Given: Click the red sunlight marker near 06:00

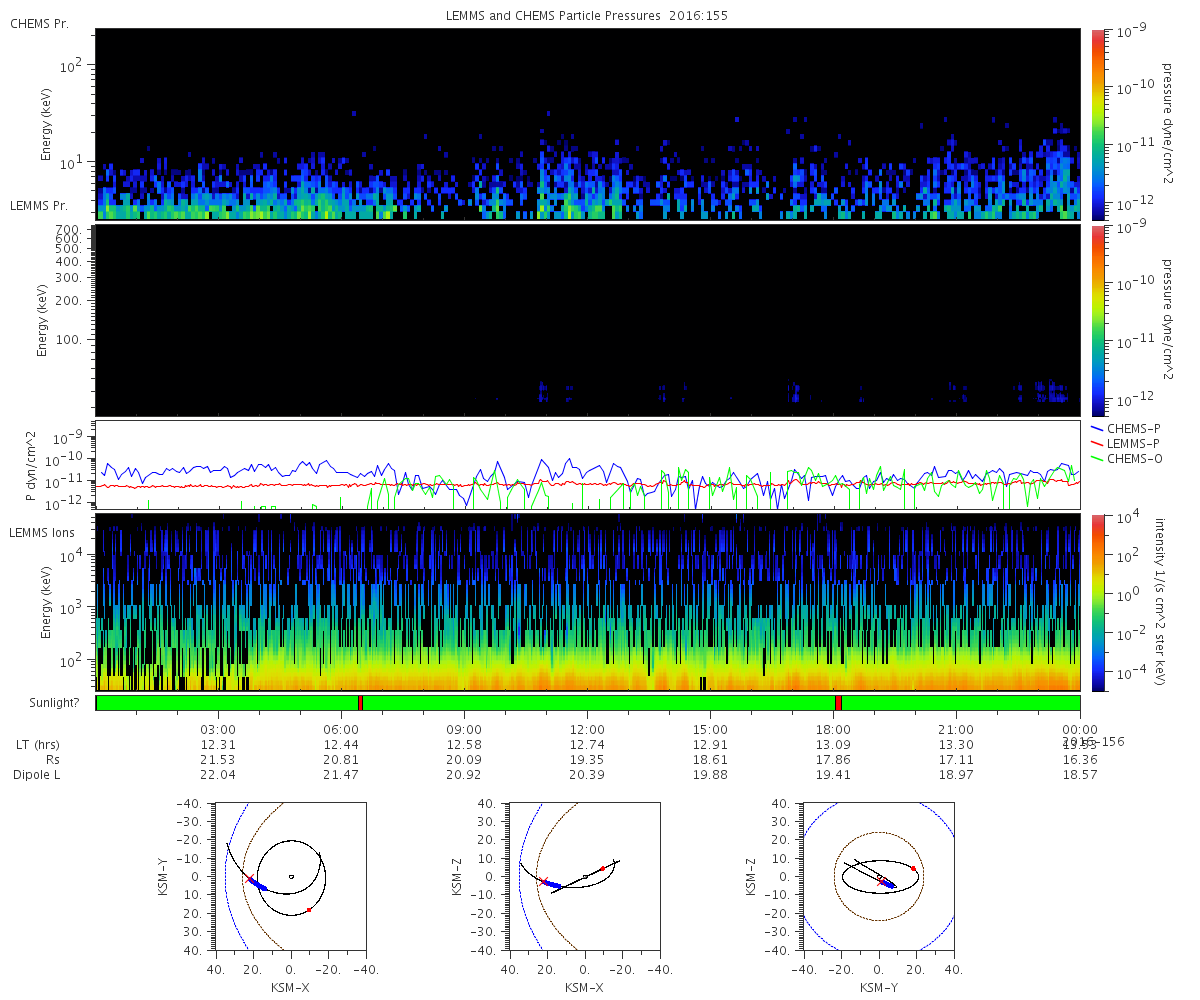Looking at the screenshot, I should [x=360, y=703].
